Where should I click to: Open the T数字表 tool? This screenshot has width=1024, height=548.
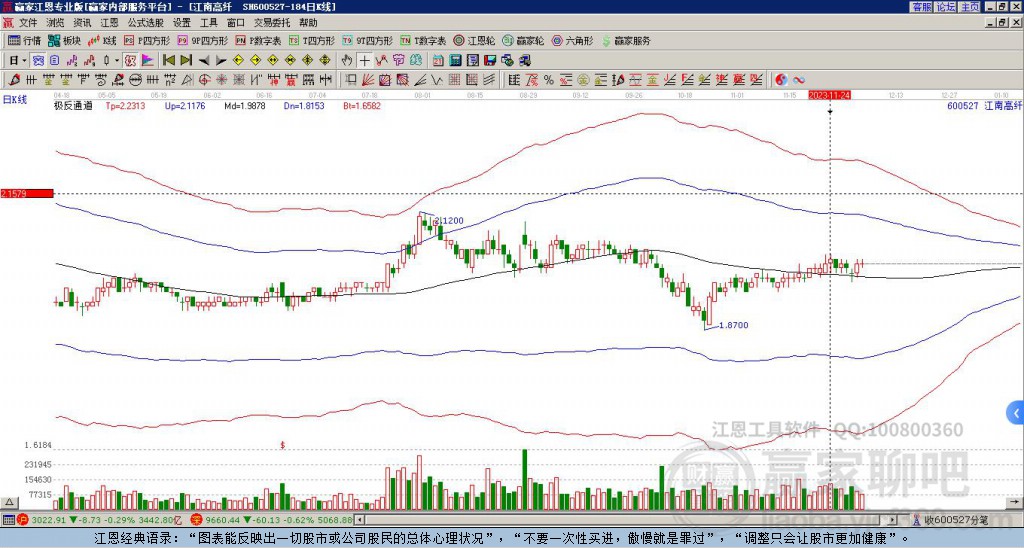pos(423,40)
